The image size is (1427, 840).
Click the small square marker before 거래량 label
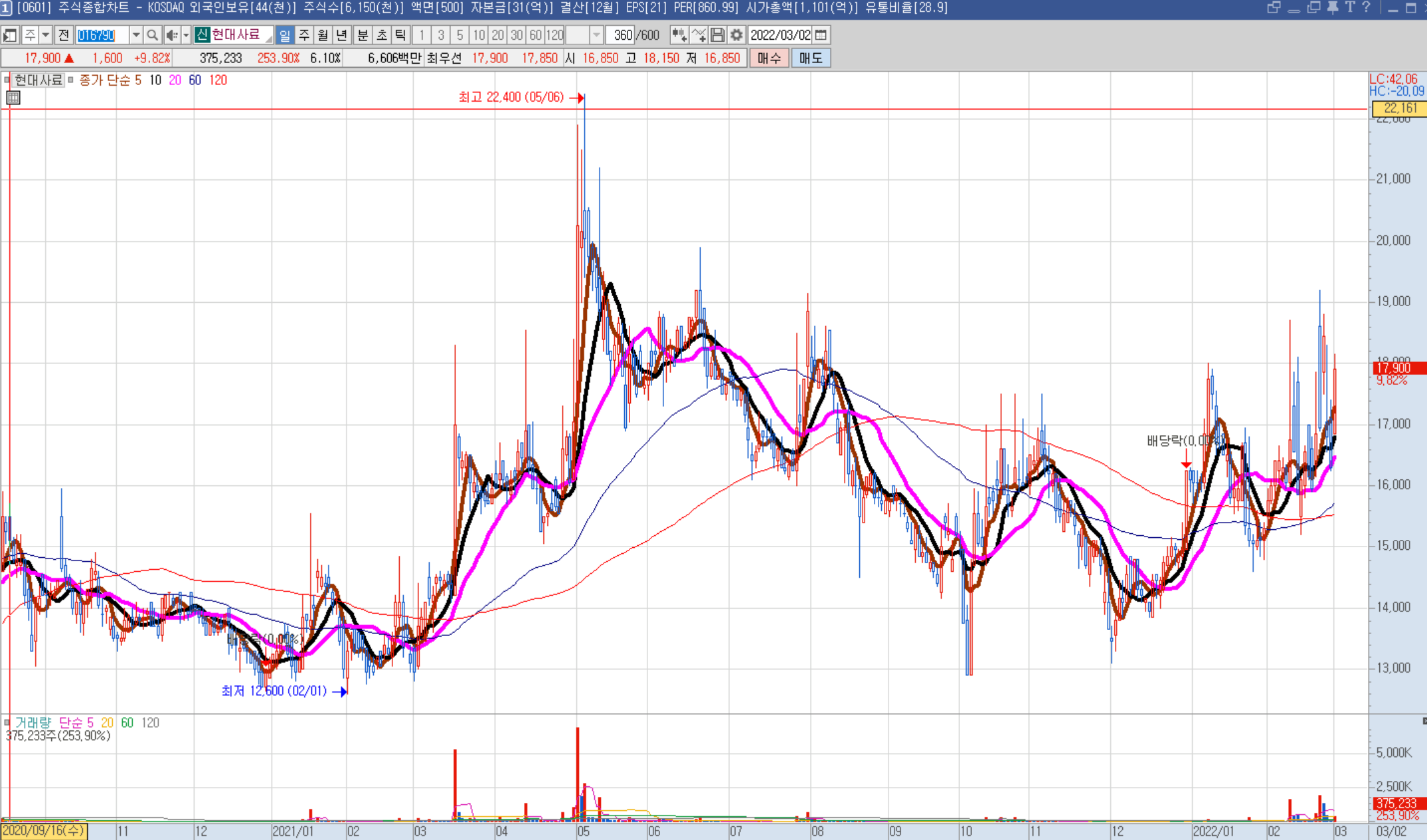click(x=7, y=722)
